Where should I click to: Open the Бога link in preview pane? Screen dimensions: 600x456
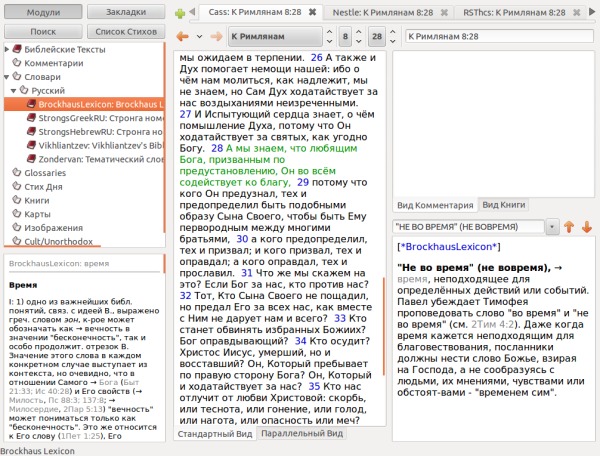(x=108, y=382)
